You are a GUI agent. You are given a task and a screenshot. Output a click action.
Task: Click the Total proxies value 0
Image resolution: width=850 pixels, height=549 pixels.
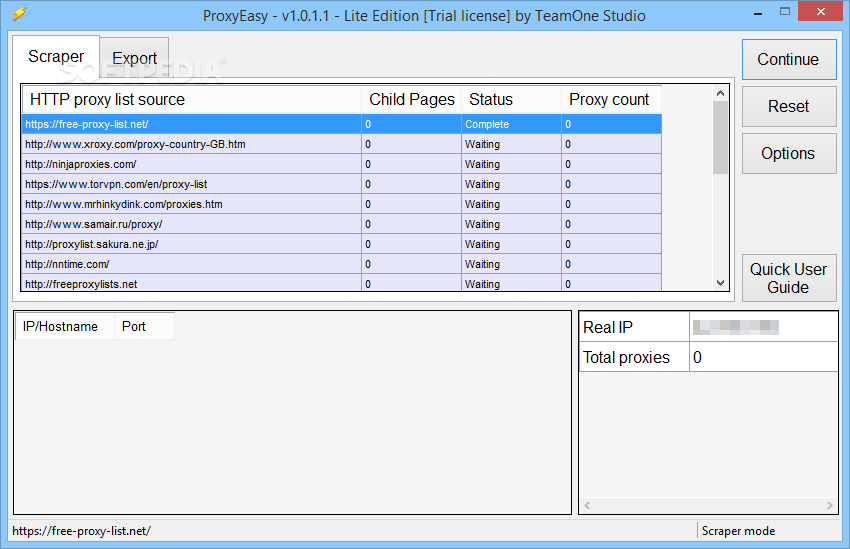763,357
